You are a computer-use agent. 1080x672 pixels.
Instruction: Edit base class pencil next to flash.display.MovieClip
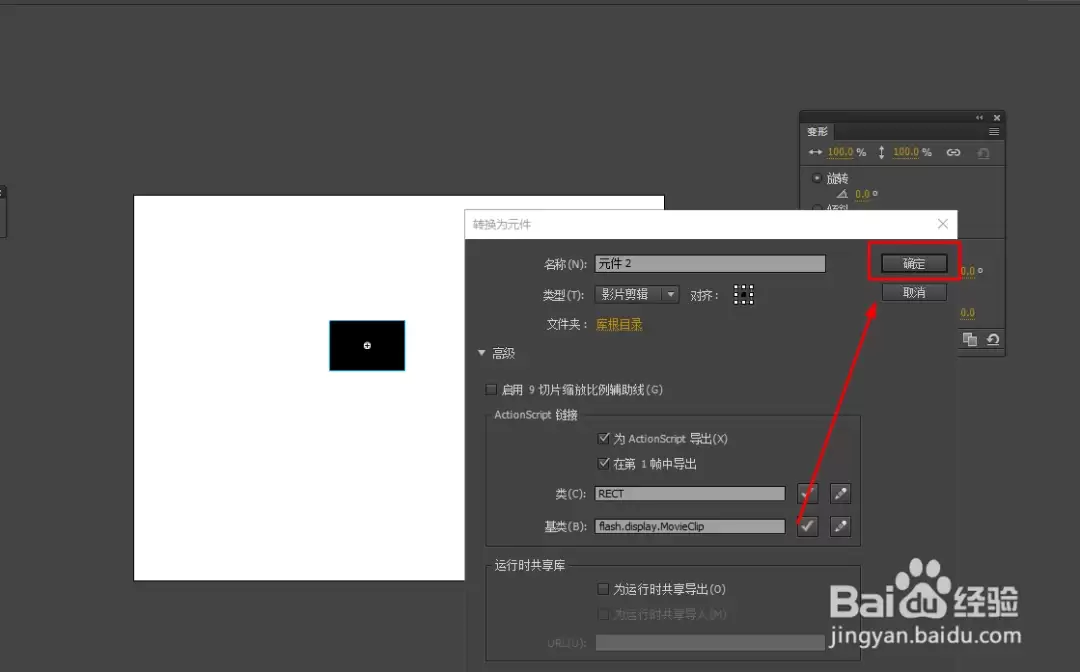coord(840,527)
